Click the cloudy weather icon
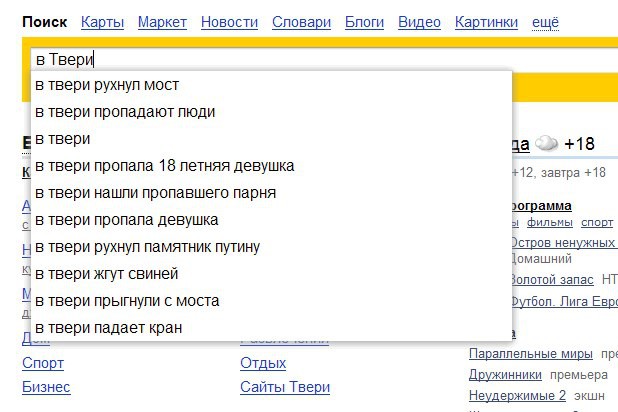618x412 pixels. 546,144
